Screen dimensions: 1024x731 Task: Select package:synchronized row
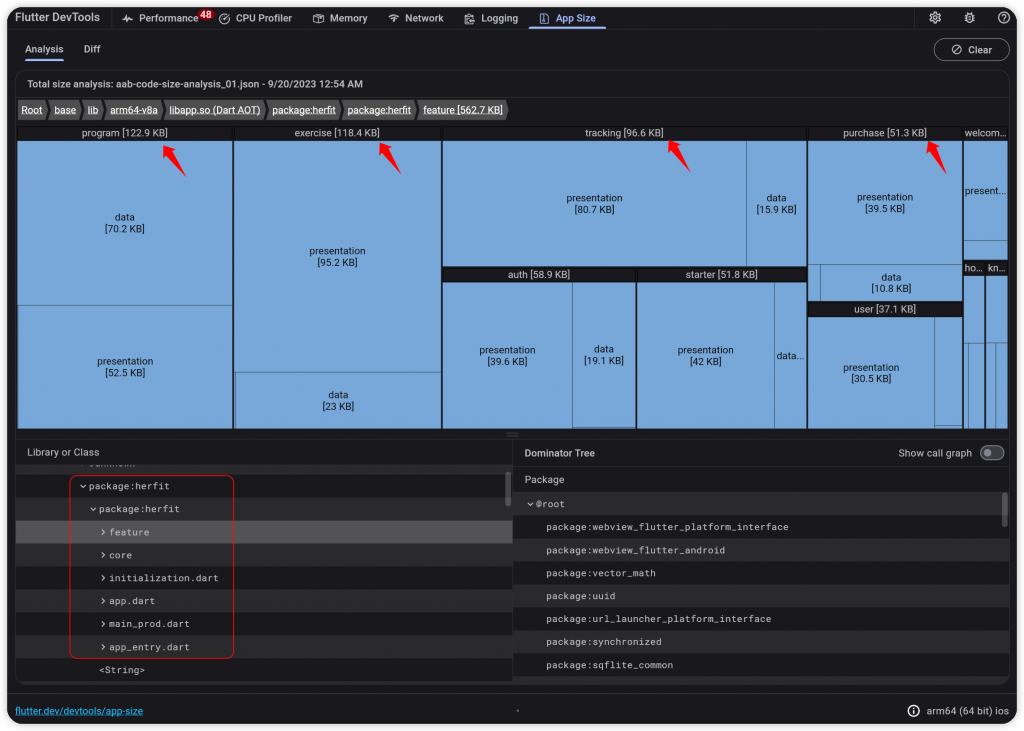point(760,642)
